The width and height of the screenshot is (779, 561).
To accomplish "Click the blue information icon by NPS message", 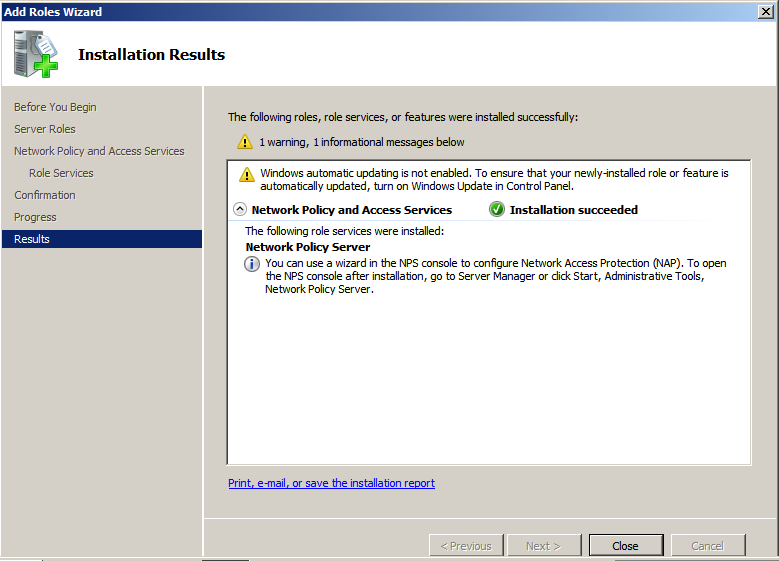I will coord(252,263).
